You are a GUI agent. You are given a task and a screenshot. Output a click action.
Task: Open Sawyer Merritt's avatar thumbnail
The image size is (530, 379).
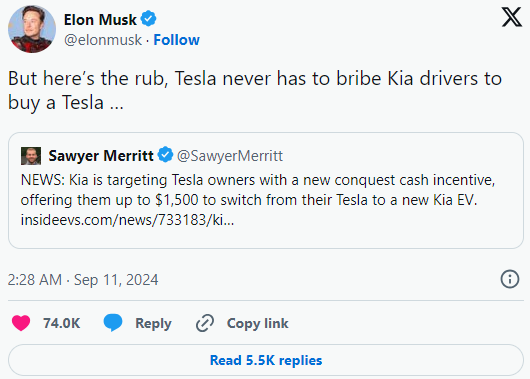31,156
